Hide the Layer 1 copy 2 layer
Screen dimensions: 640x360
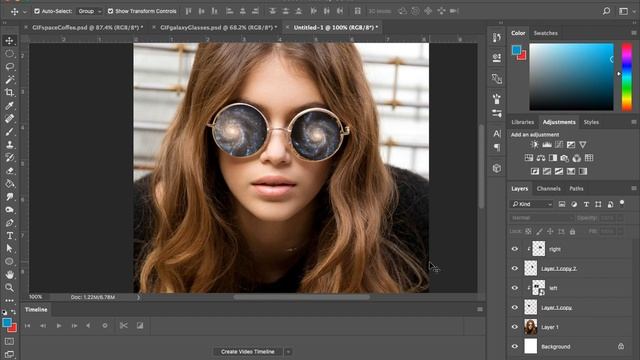click(515, 269)
